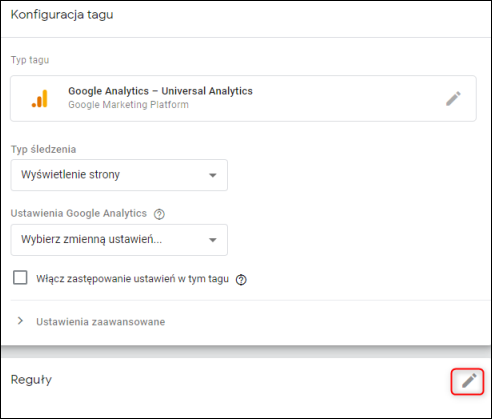Open help icon beside Włącz zastępowanie ustawień
The image size is (492, 419).
pos(241,280)
